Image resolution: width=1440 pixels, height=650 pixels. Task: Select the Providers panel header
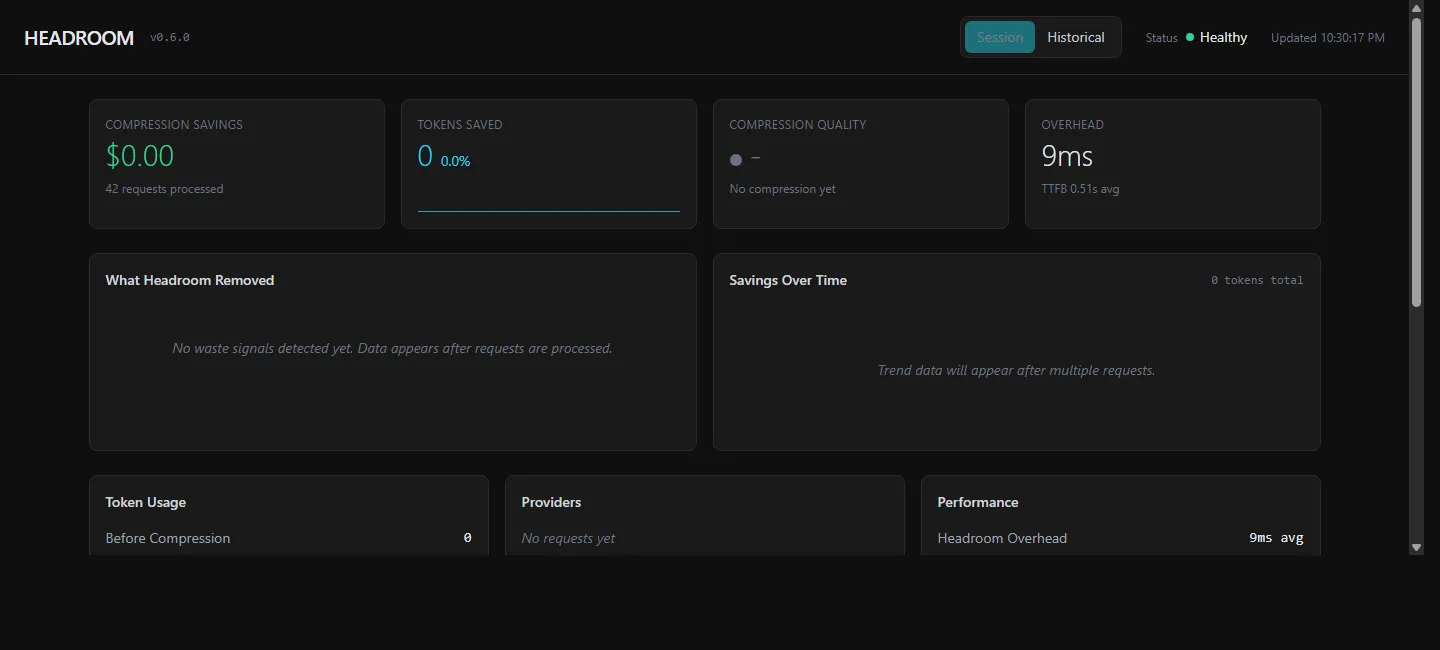coord(551,502)
